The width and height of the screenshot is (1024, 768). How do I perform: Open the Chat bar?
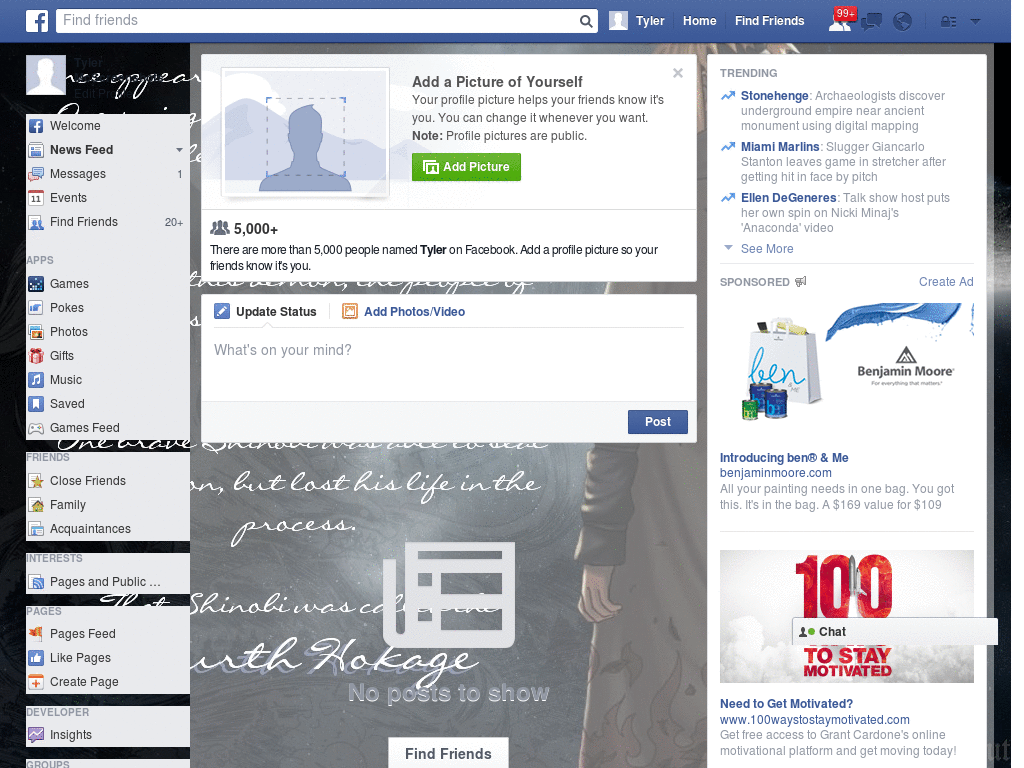coord(895,632)
